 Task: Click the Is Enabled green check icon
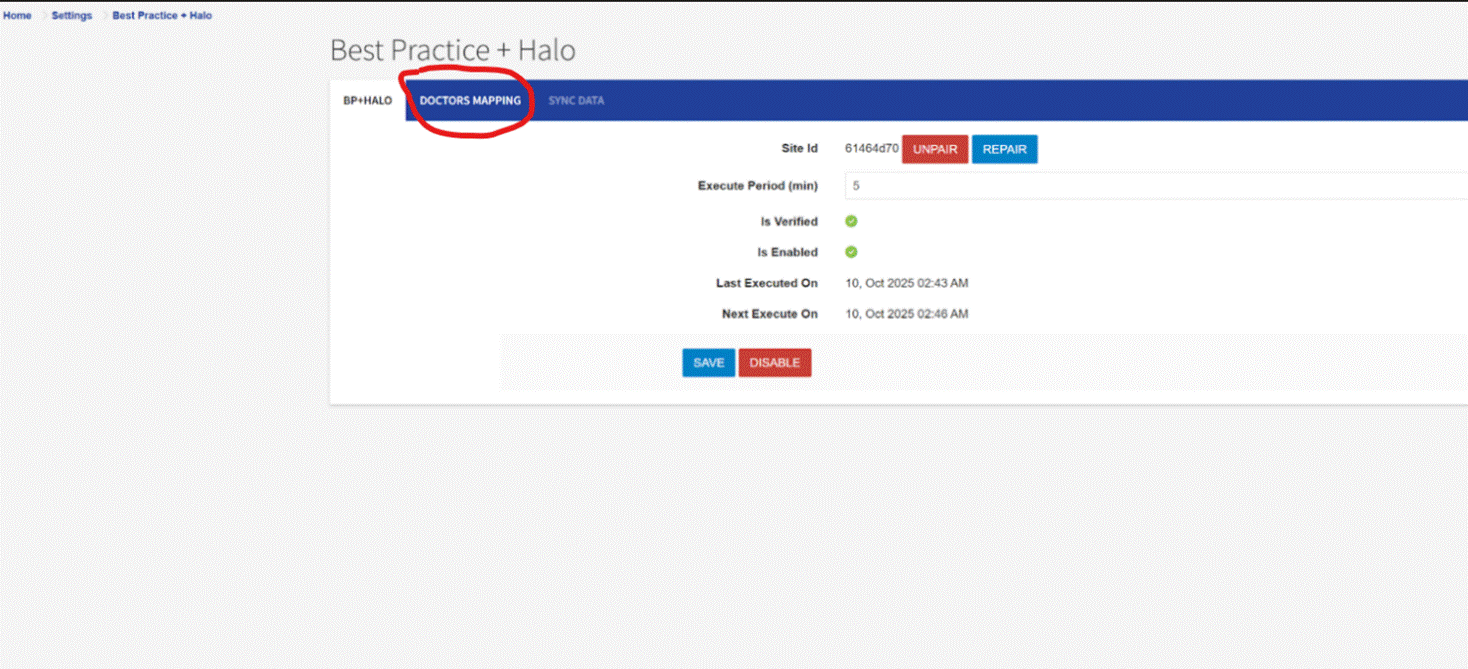pyautogui.click(x=851, y=252)
